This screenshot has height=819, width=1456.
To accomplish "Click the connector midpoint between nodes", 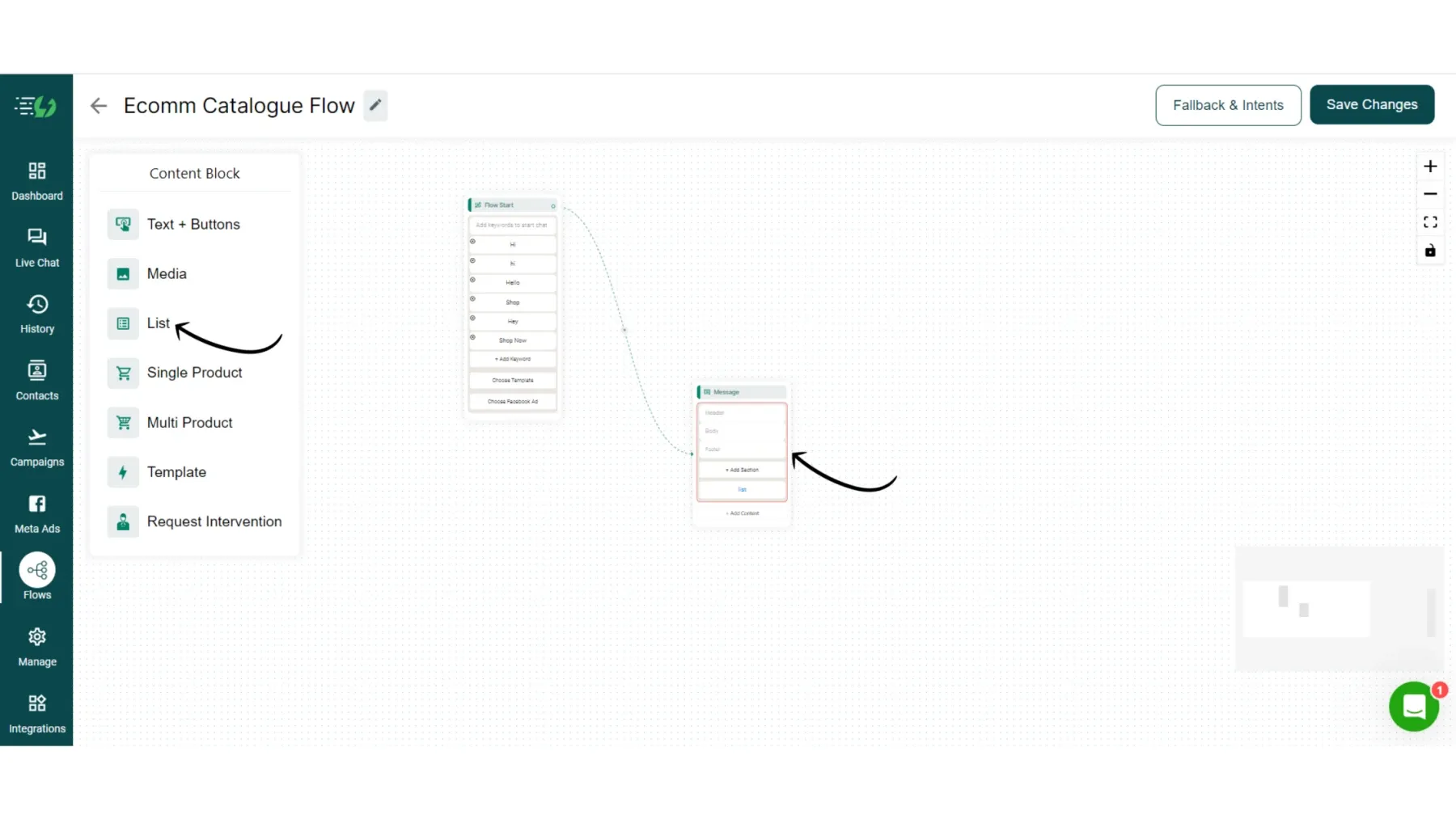I will point(624,330).
